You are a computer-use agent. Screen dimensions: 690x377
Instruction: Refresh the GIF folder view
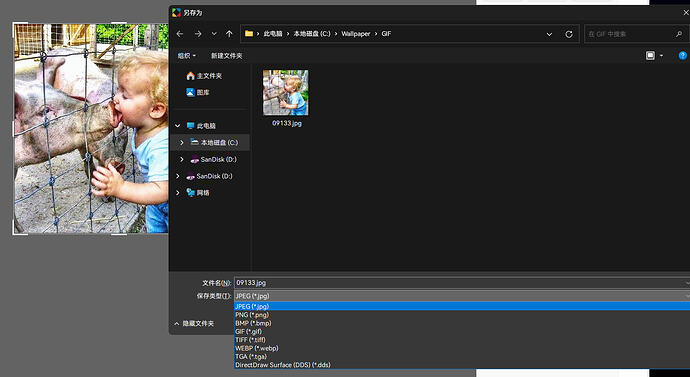click(x=569, y=34)
